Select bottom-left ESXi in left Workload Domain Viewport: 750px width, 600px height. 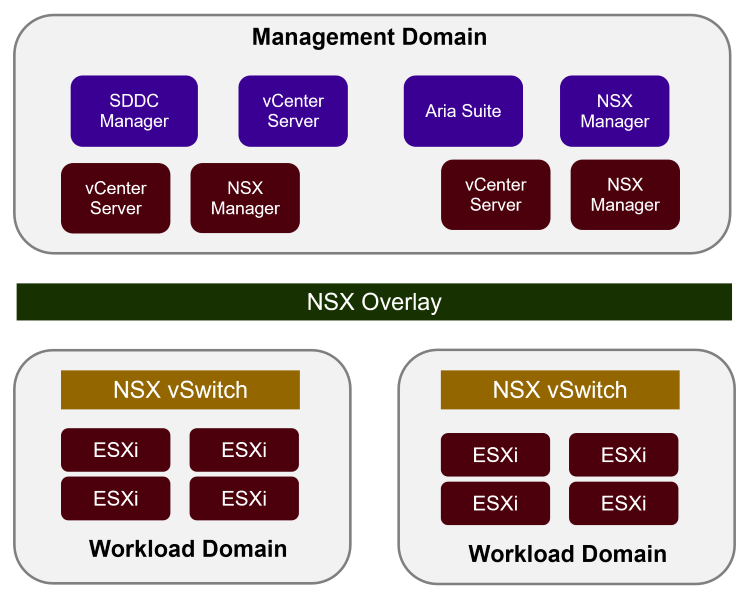pos(116,499)
